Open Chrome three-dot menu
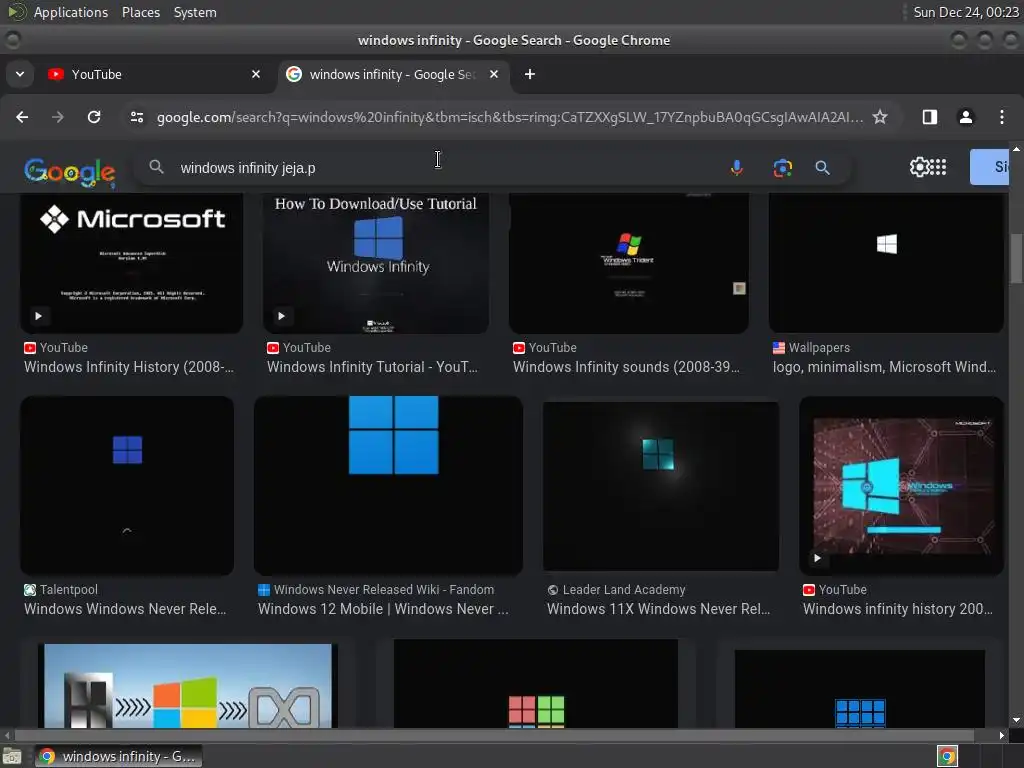Screen dimensions: 1024x768 [1002, 117]
